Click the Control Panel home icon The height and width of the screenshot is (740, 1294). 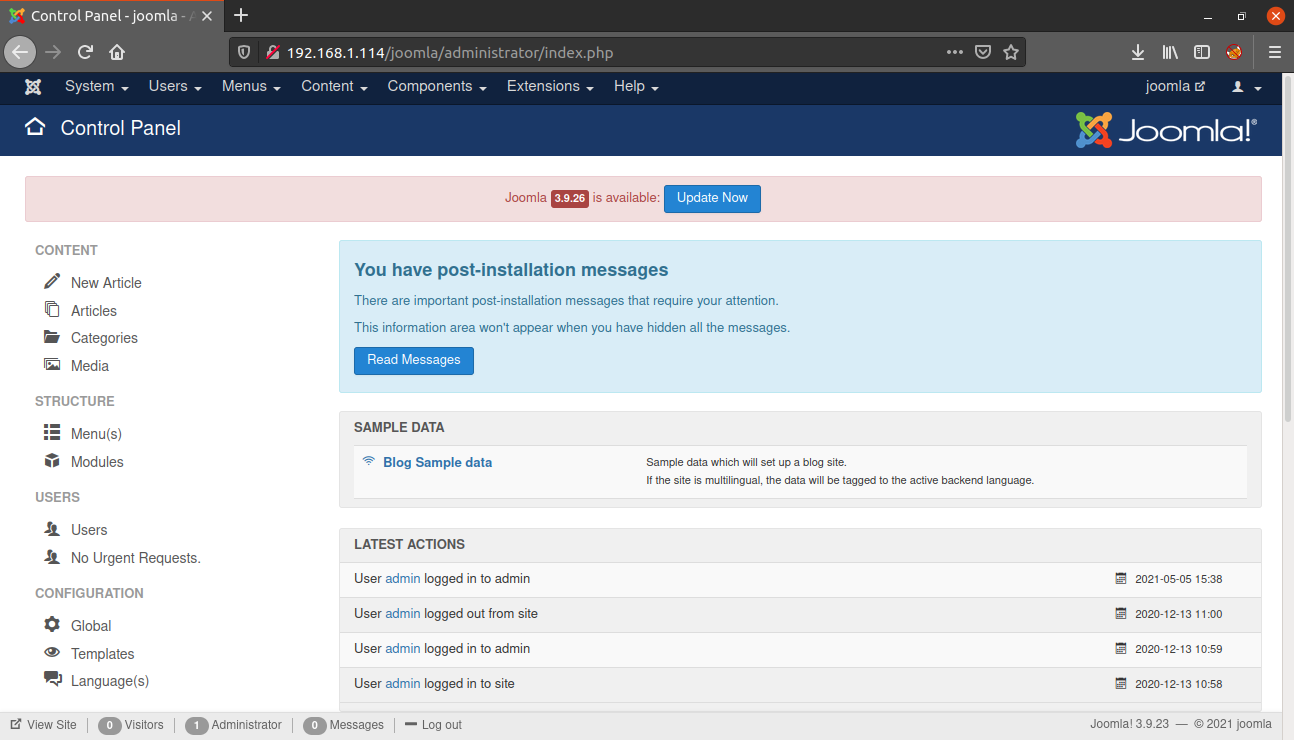35,127
